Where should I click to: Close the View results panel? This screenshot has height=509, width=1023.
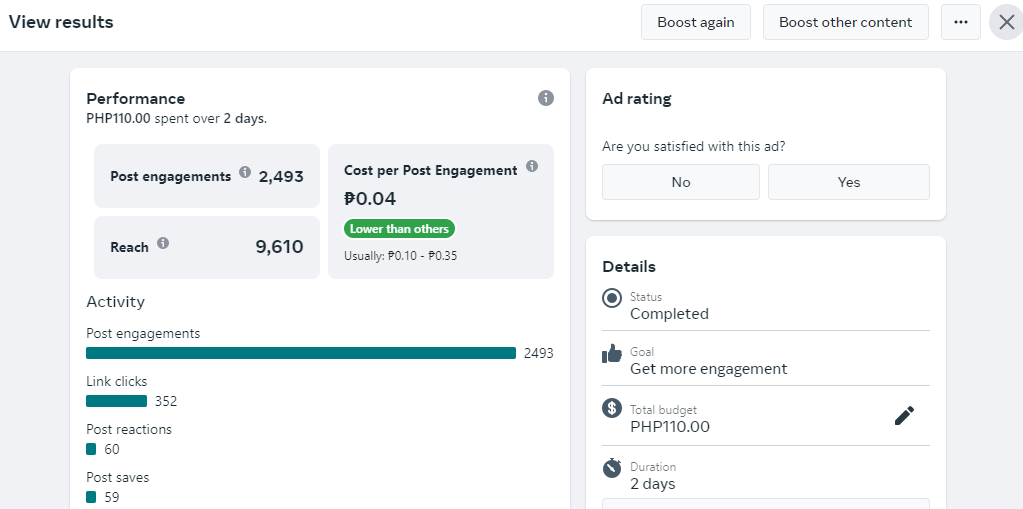pyautogui.click(x=1007, y=22)
